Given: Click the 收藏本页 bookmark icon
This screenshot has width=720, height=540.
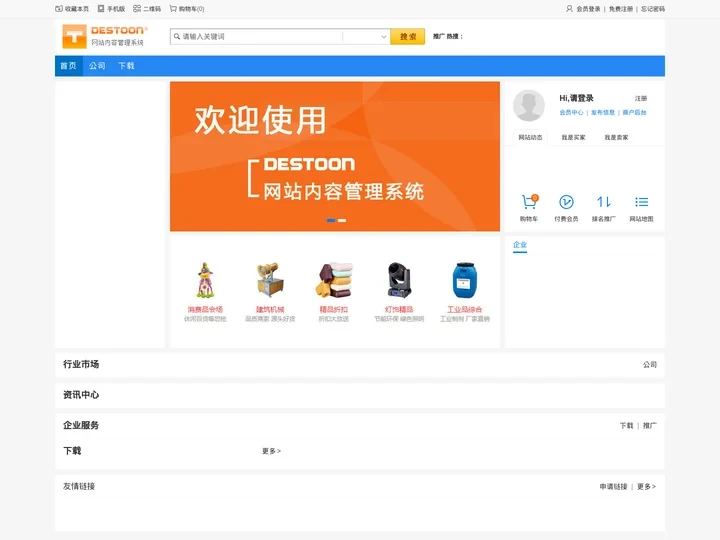Looking at the screenshot, I should click(59, 9).
